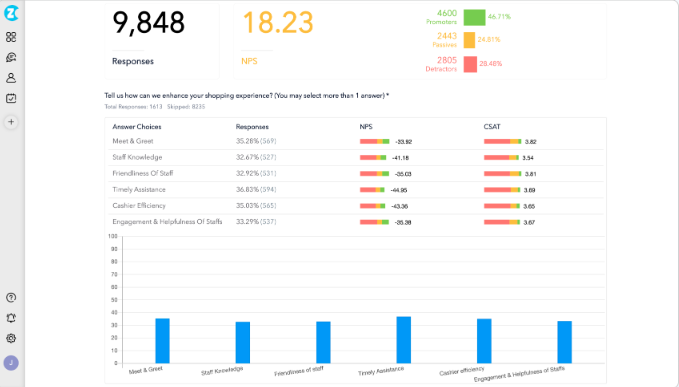Click the 46.71% promoters percentage
Screen dimensions: 679x387
(499, 17)
